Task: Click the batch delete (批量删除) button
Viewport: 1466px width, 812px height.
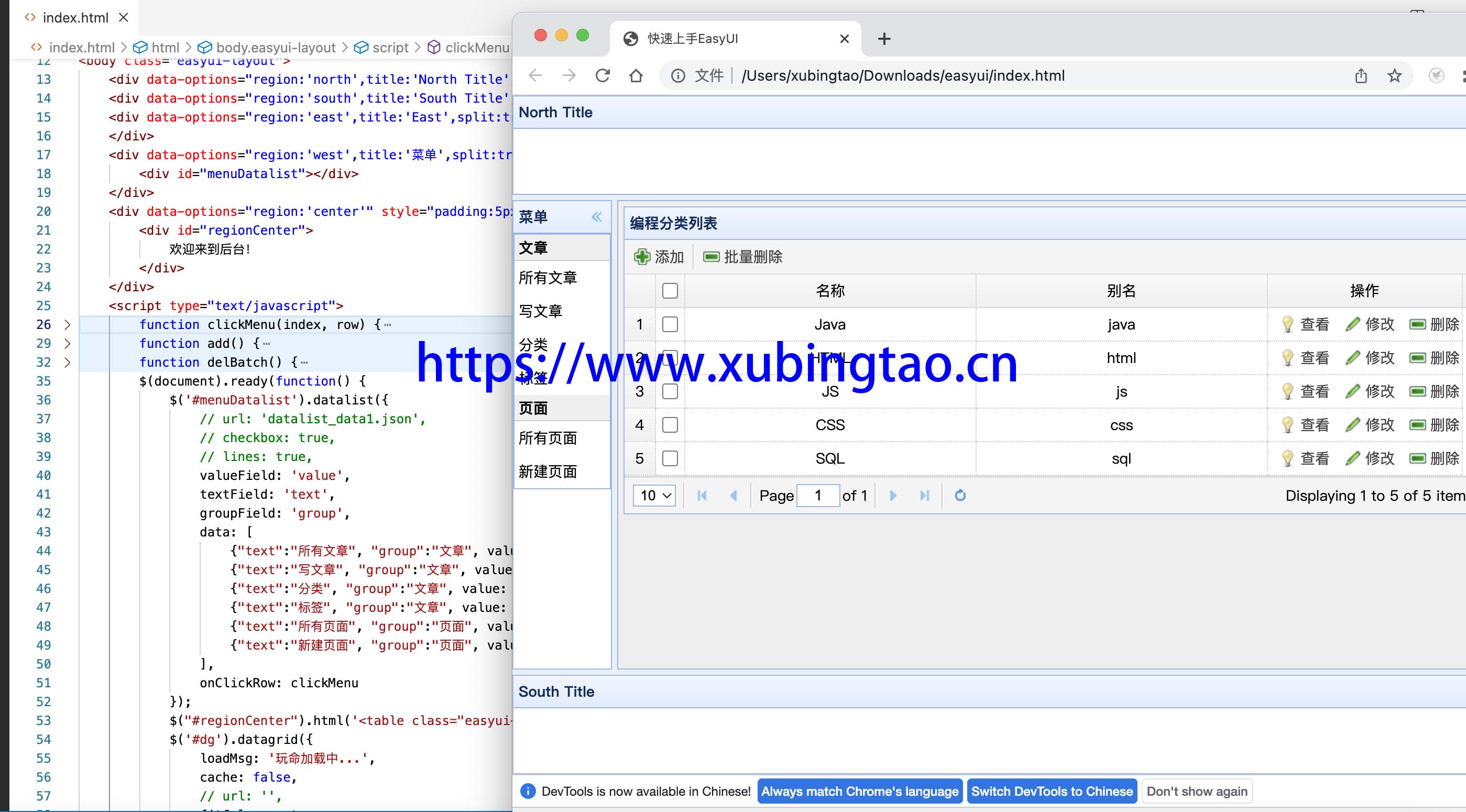Action: tap(742, 257)
